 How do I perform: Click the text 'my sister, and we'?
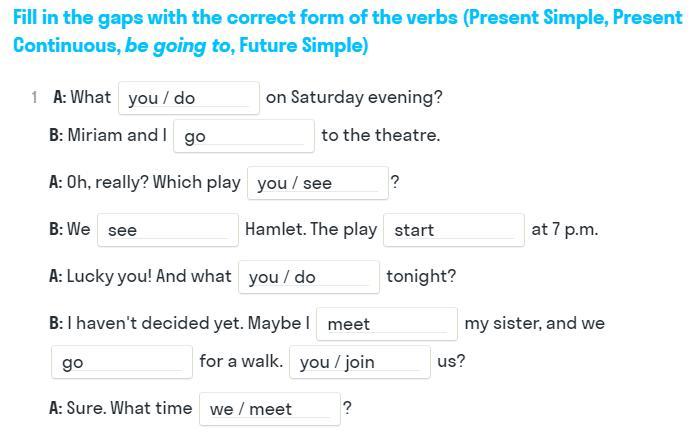click(x=534, y=323)
